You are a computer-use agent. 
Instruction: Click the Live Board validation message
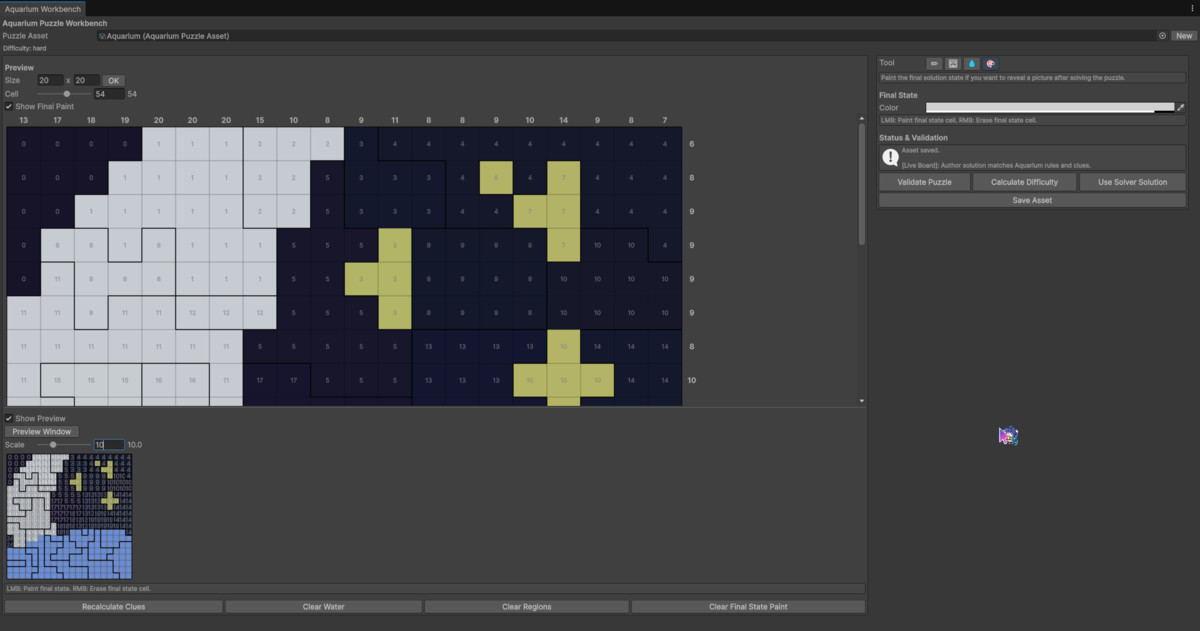pyautogui.click(x=996, y=165)
